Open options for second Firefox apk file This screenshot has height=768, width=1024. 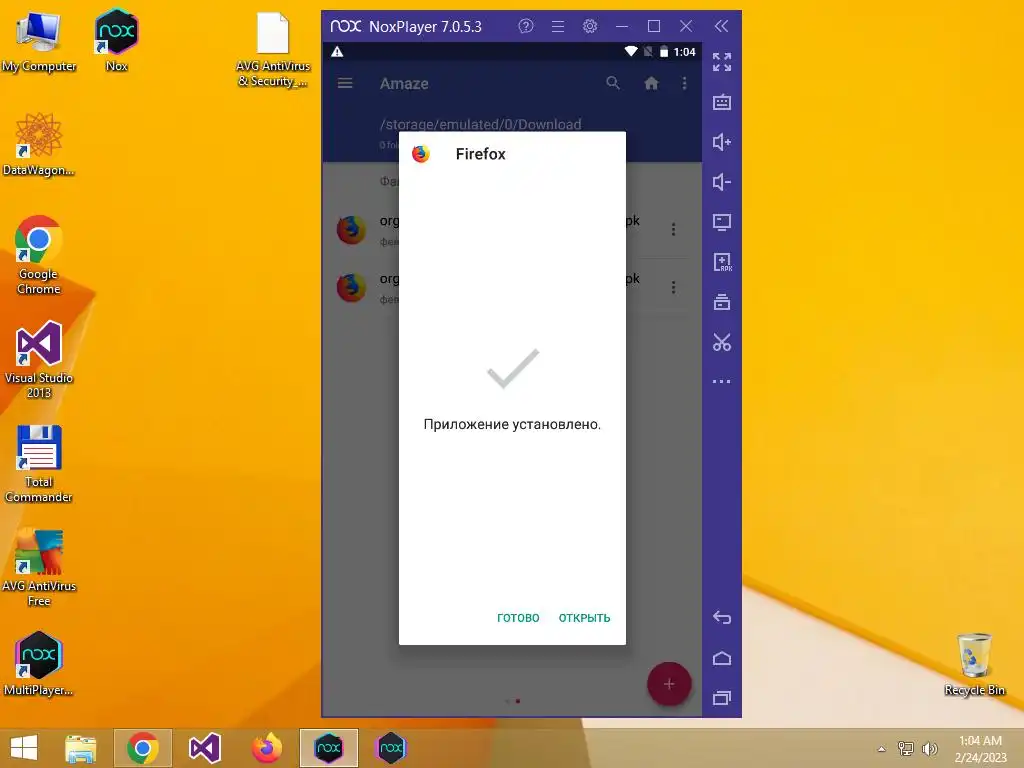[673, 287]
